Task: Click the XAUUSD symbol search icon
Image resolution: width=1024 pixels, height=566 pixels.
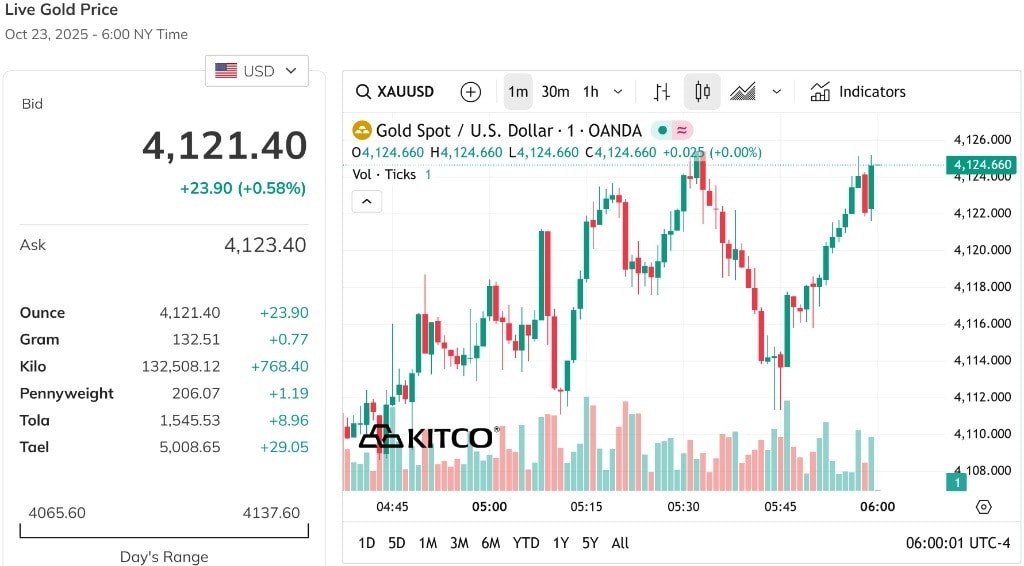Action: click(x=363, y=92)
